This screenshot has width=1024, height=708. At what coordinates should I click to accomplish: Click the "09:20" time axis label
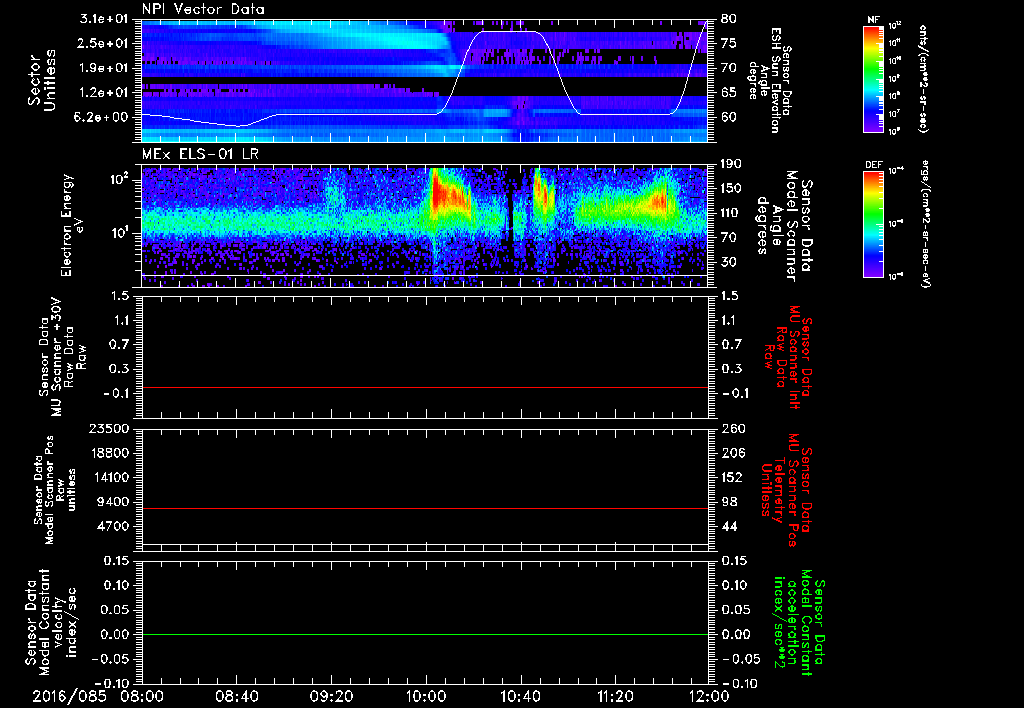[331, 696]
